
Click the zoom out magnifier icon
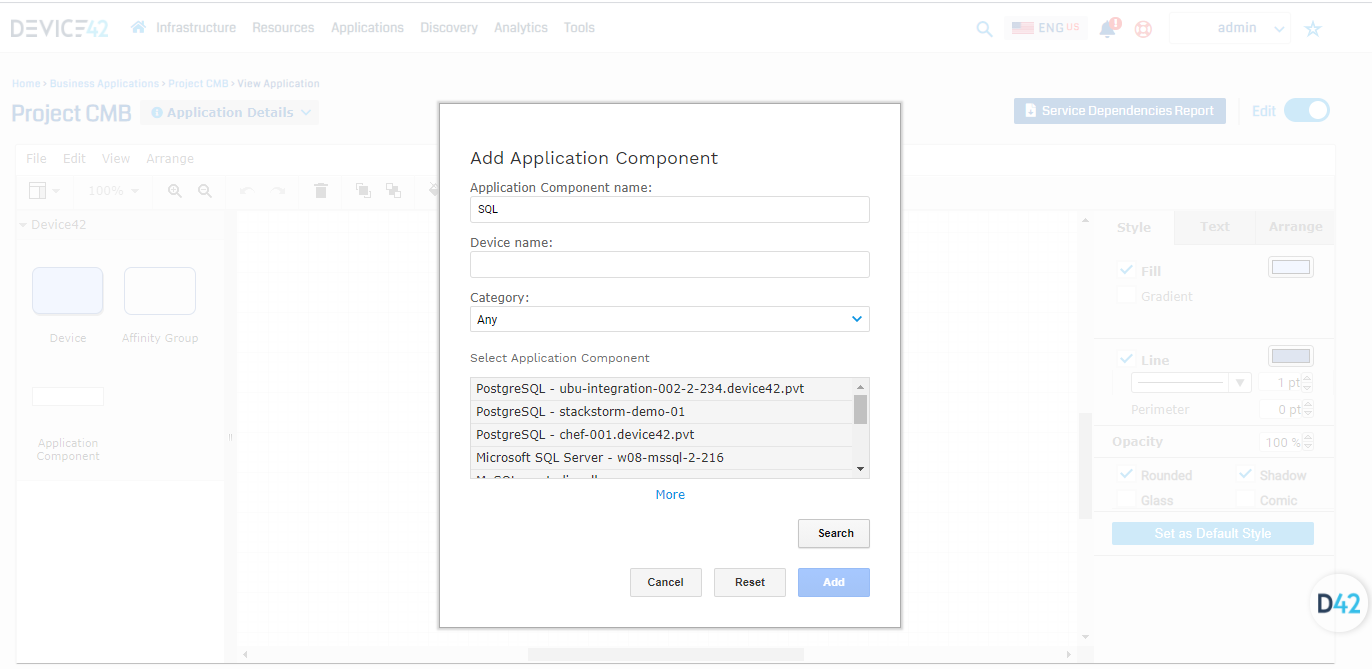[205, 191]
